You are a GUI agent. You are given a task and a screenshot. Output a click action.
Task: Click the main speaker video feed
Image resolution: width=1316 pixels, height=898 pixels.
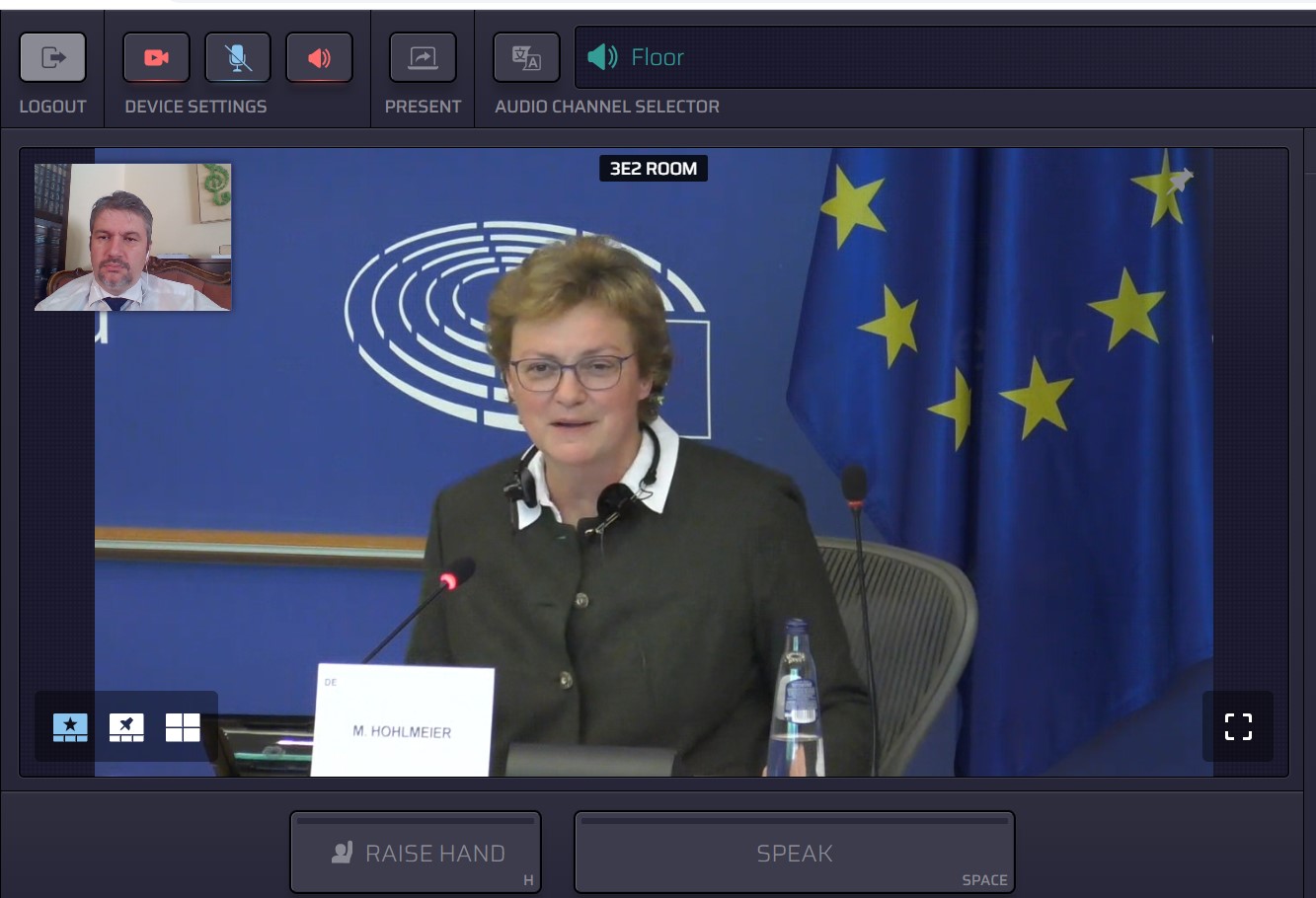[x=654, y=462]
